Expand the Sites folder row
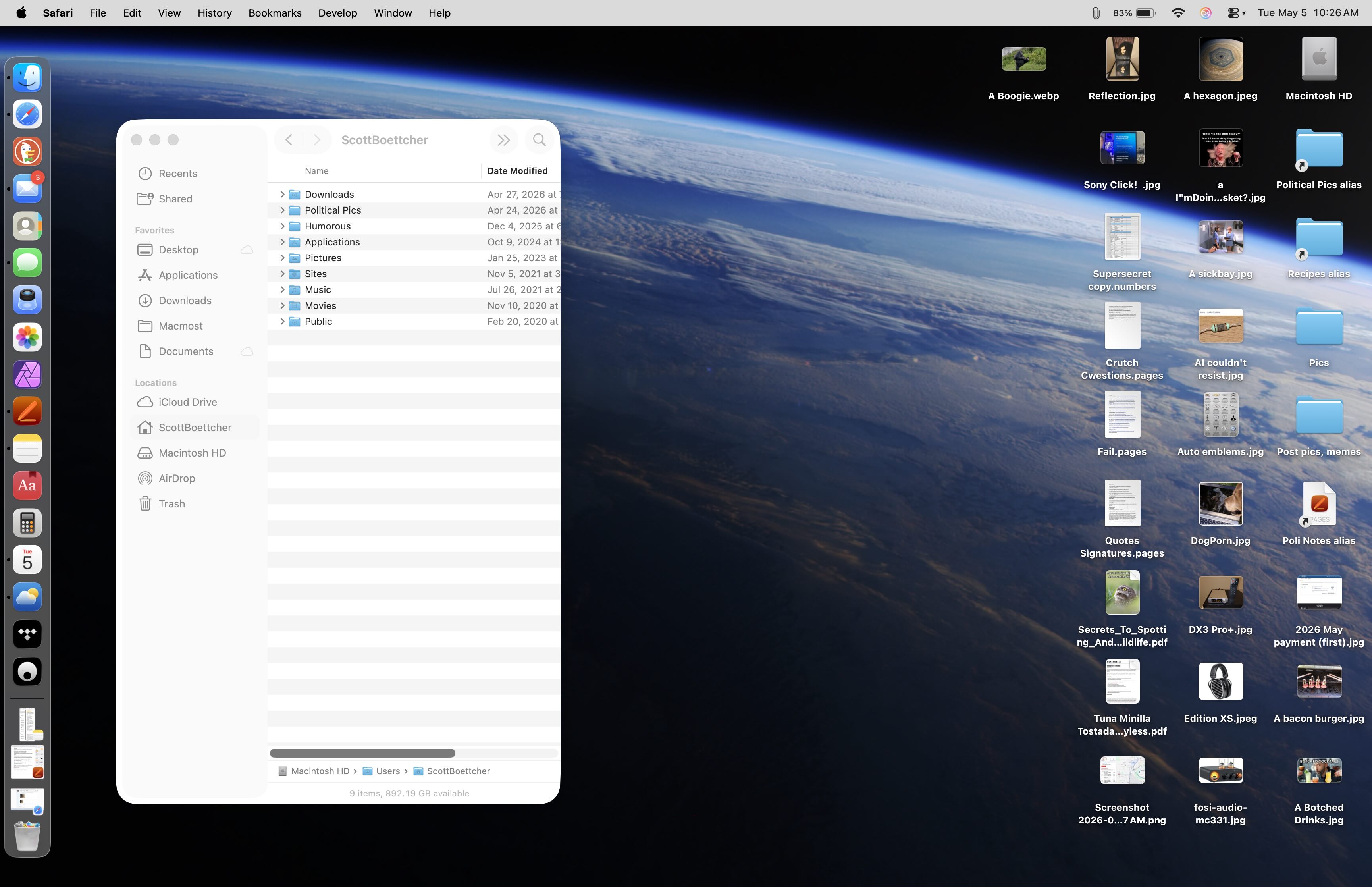Viewport: 1372px width, 887px height. tap(282, 274)
